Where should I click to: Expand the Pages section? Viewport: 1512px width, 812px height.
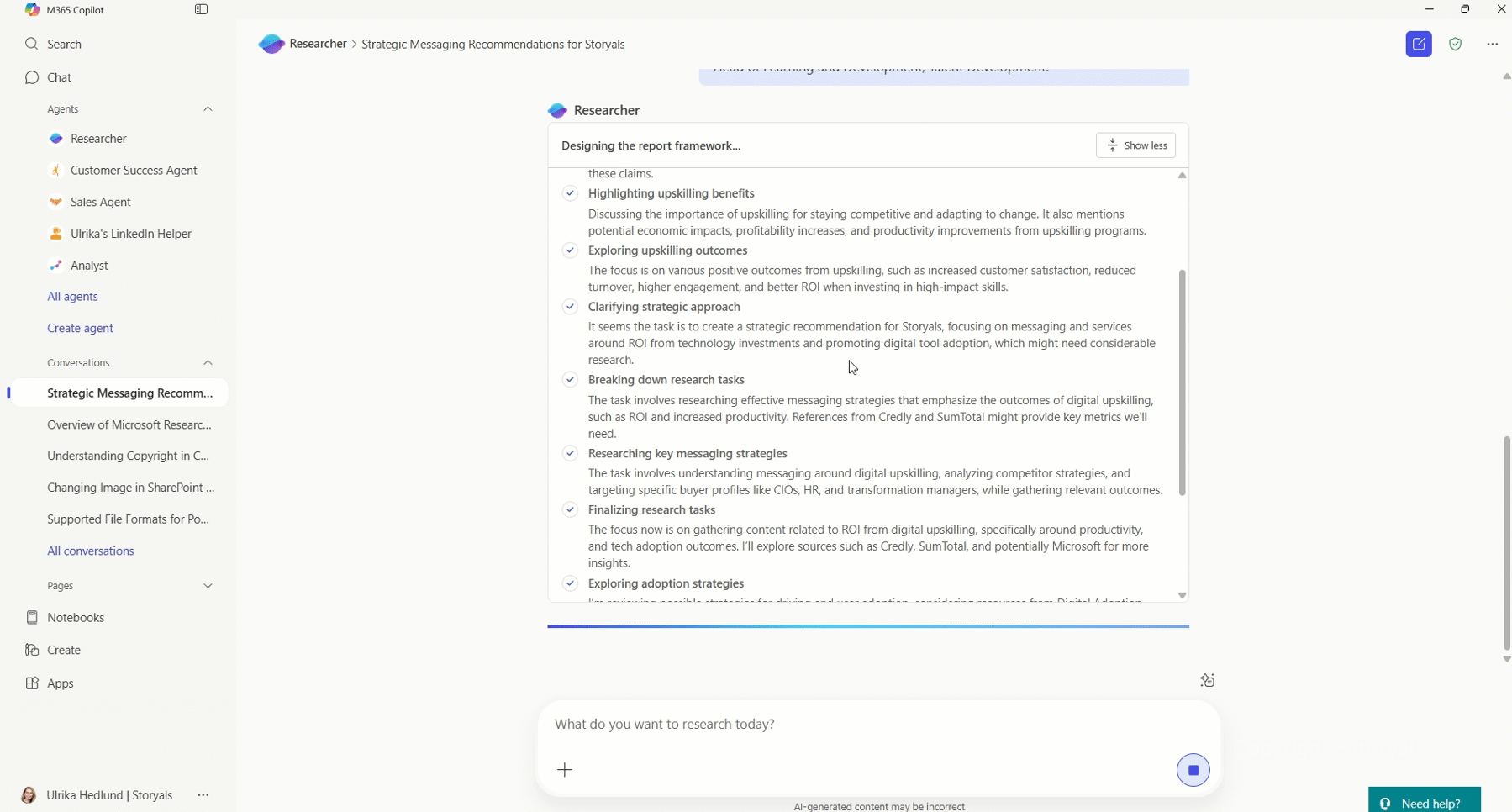(208, 586)
